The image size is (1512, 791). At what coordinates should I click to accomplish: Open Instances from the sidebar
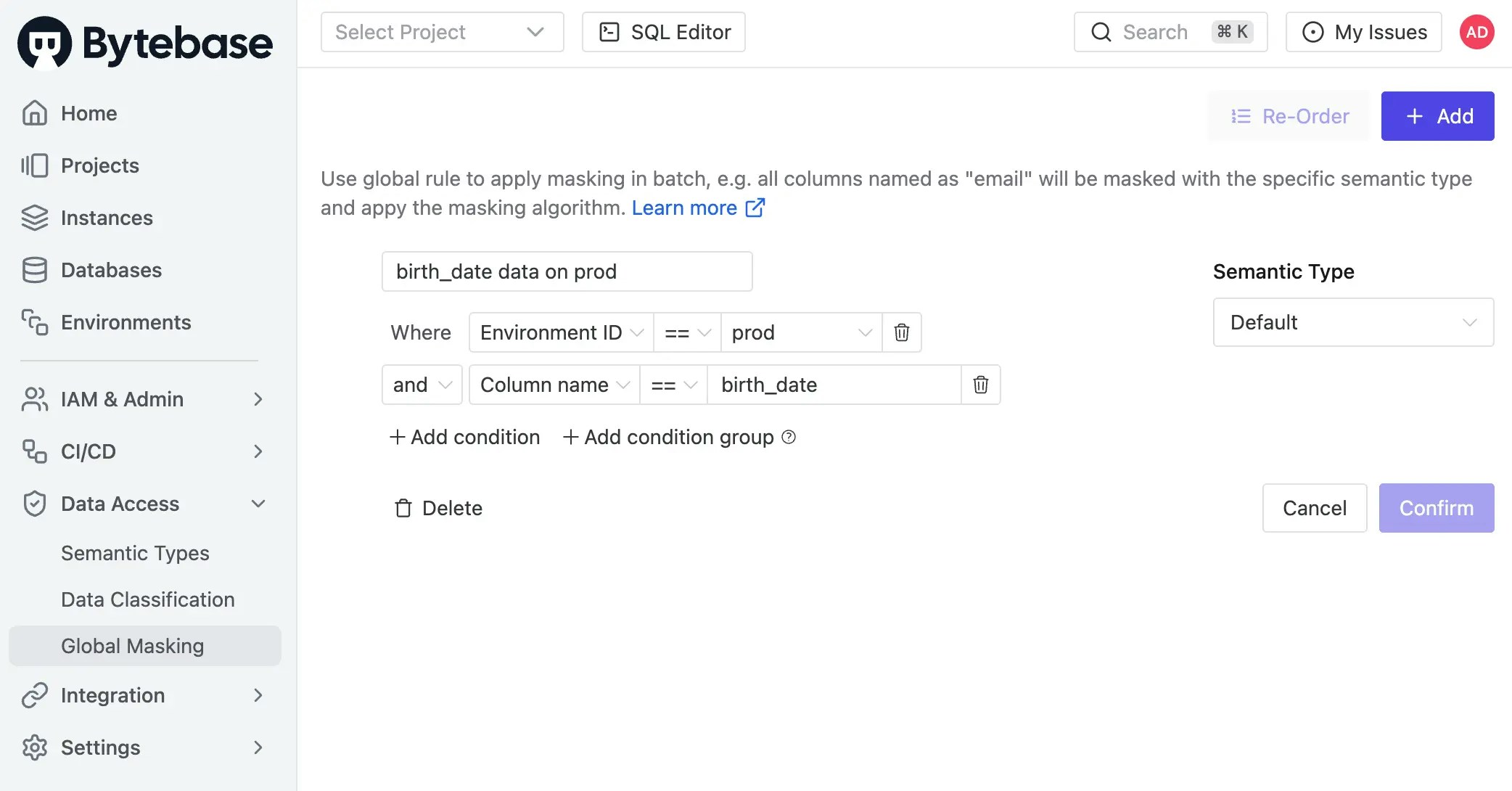click(107, 218)
